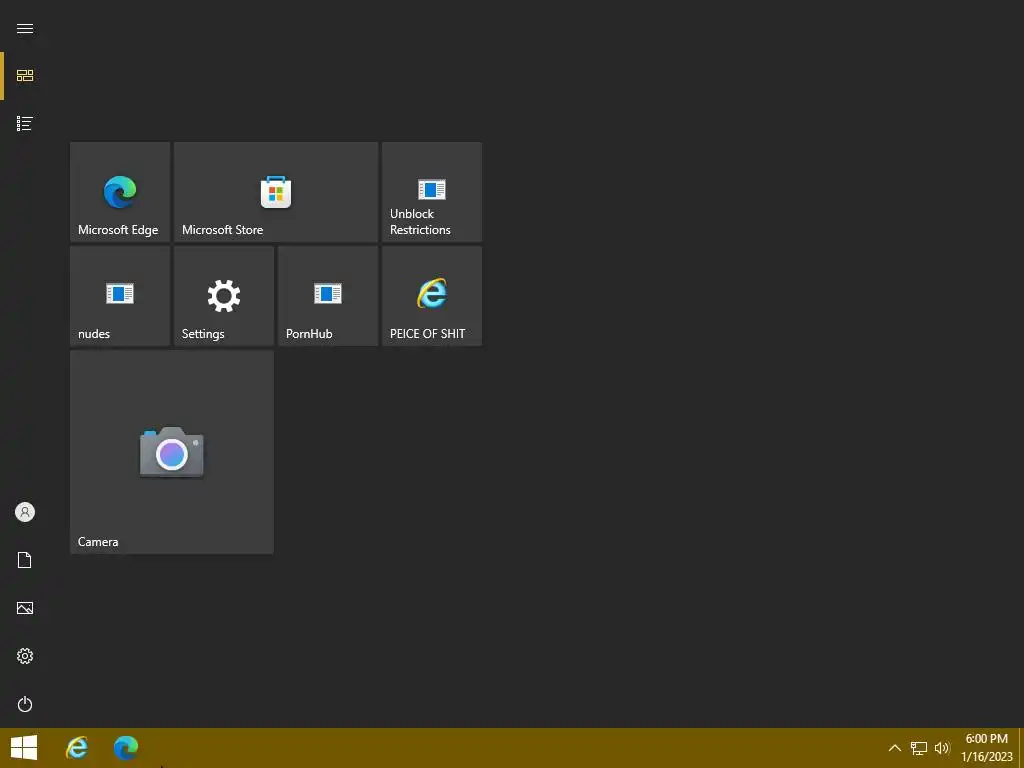Open the PEICE OF SHIT tile

[x=432, y=296]
